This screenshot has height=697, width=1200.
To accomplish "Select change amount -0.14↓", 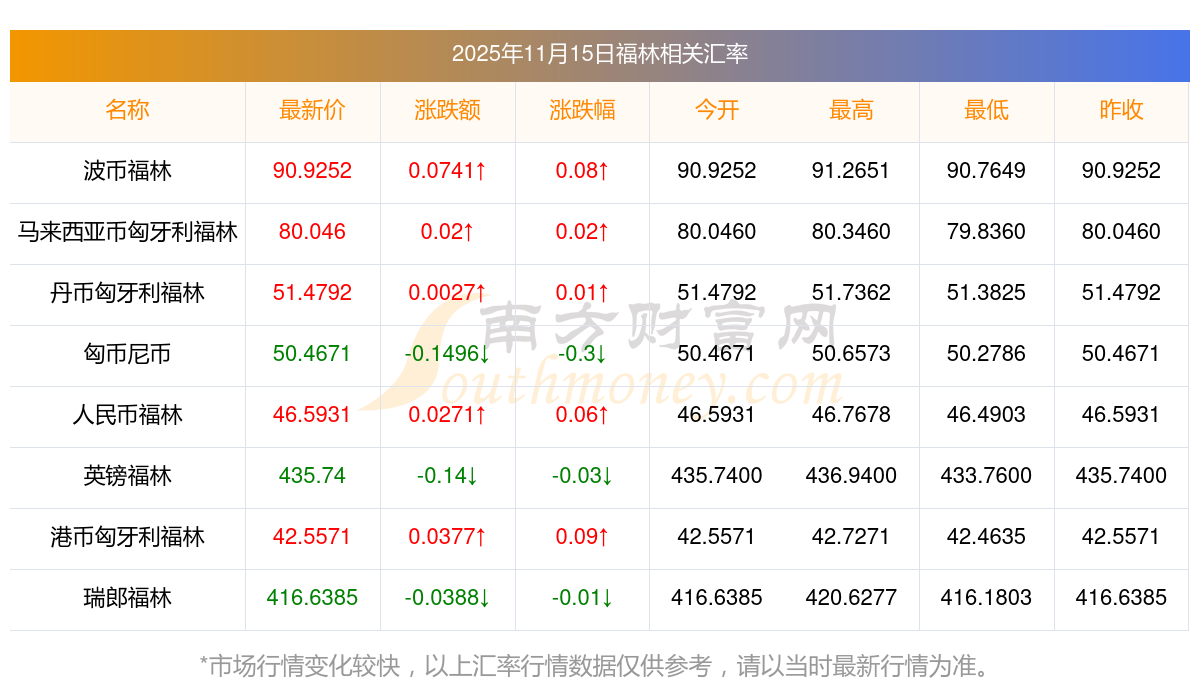I will [447, 476].
